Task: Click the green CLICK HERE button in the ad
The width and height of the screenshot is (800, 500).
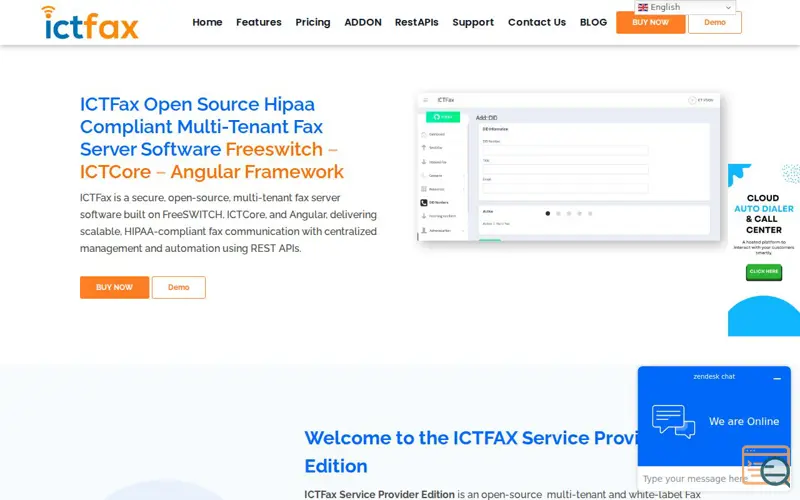Action: pyautogui.click(x=763, y=272)
